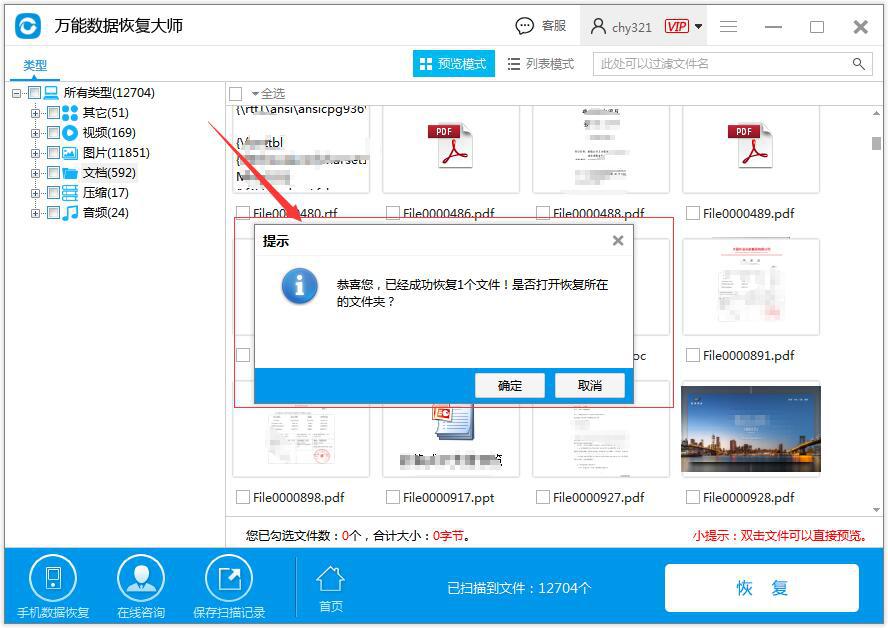
Task: Click the 手机数据恢复 phone recovery icon
Action: coord(52,578)
